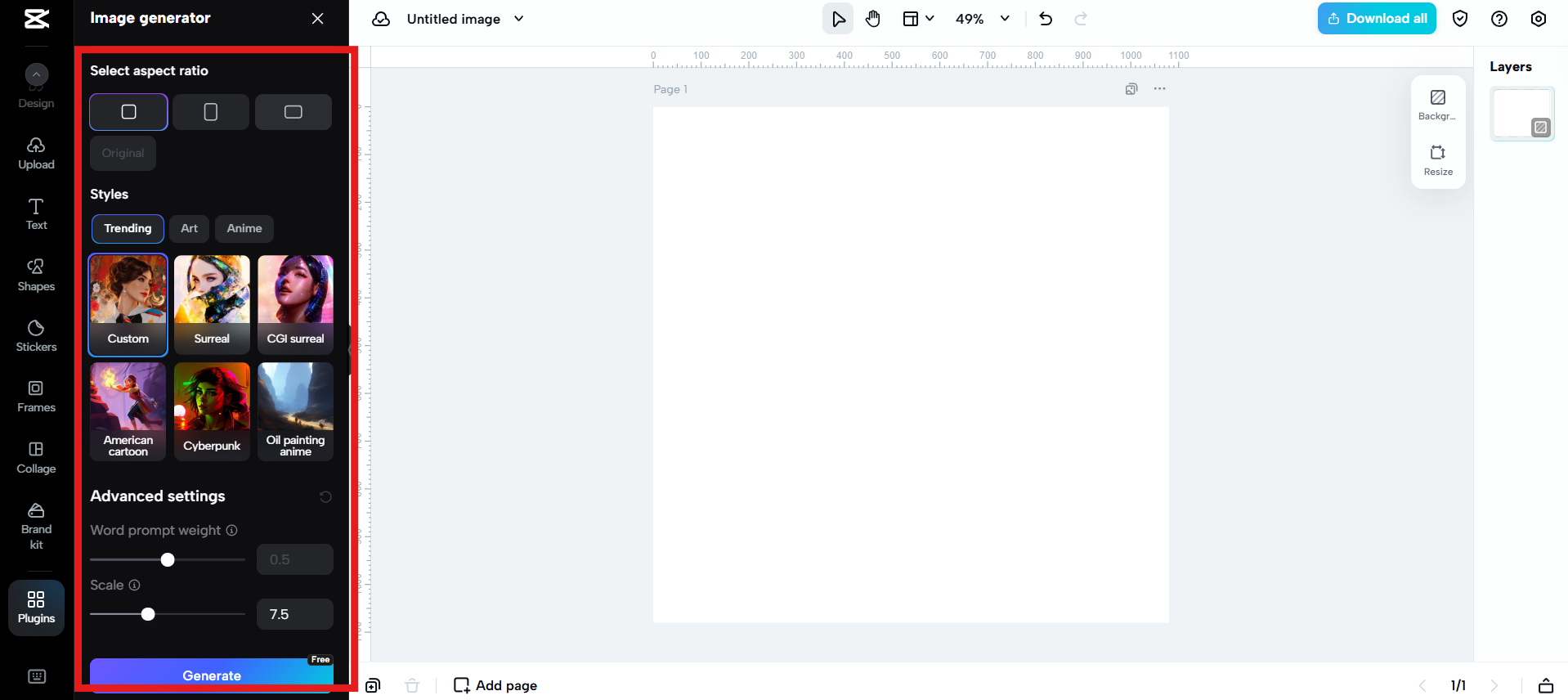Delete page using the trash icon

[x=412, y=685]
